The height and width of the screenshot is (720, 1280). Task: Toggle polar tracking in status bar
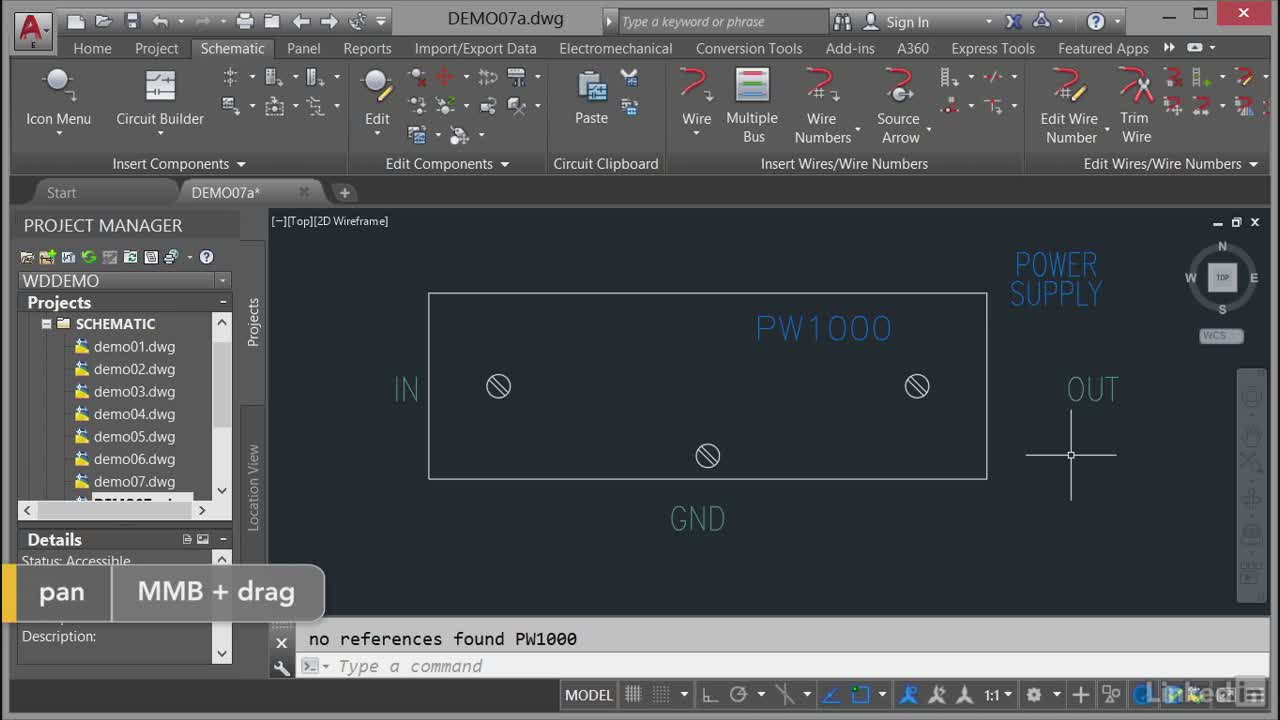tap(739, 694)
